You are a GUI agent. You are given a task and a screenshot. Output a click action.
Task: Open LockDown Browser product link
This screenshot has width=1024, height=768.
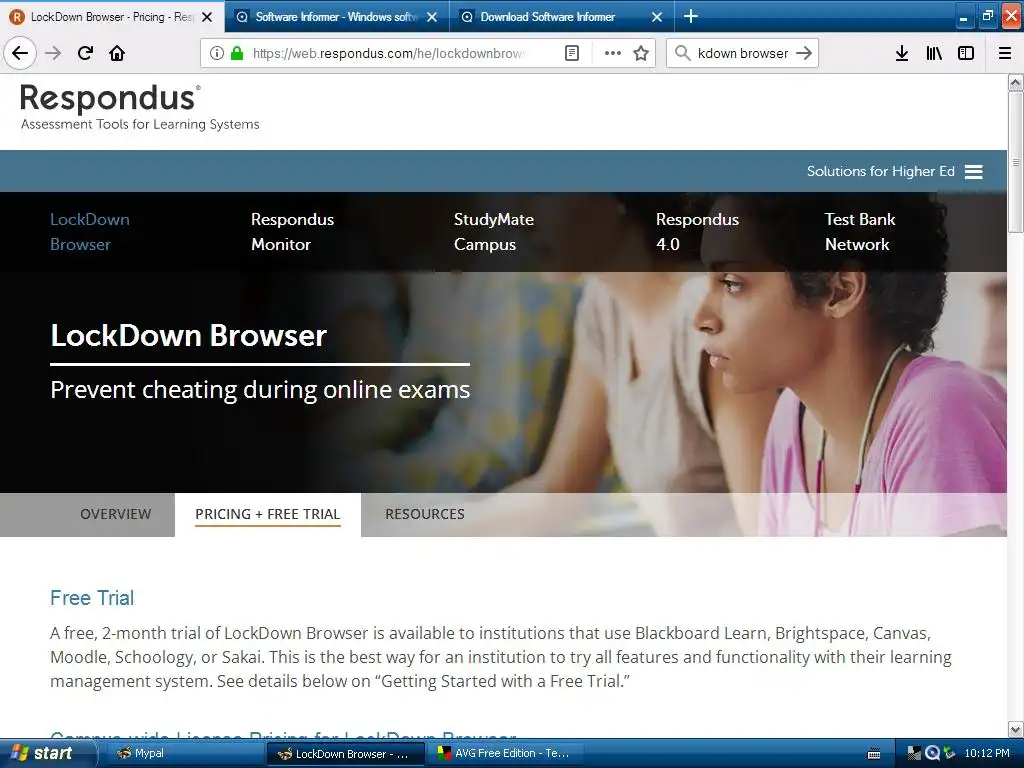pos(90,232)
